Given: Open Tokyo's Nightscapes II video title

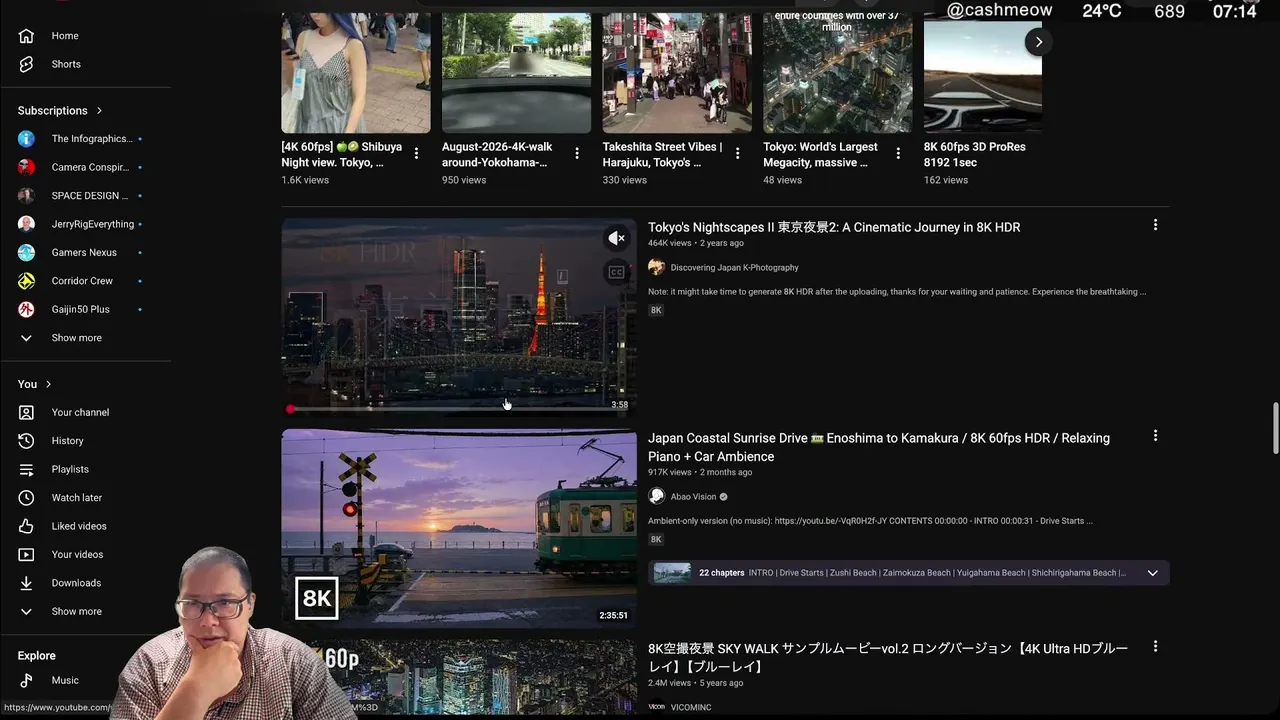Looking at the screenshot, I should coord(834,227).
